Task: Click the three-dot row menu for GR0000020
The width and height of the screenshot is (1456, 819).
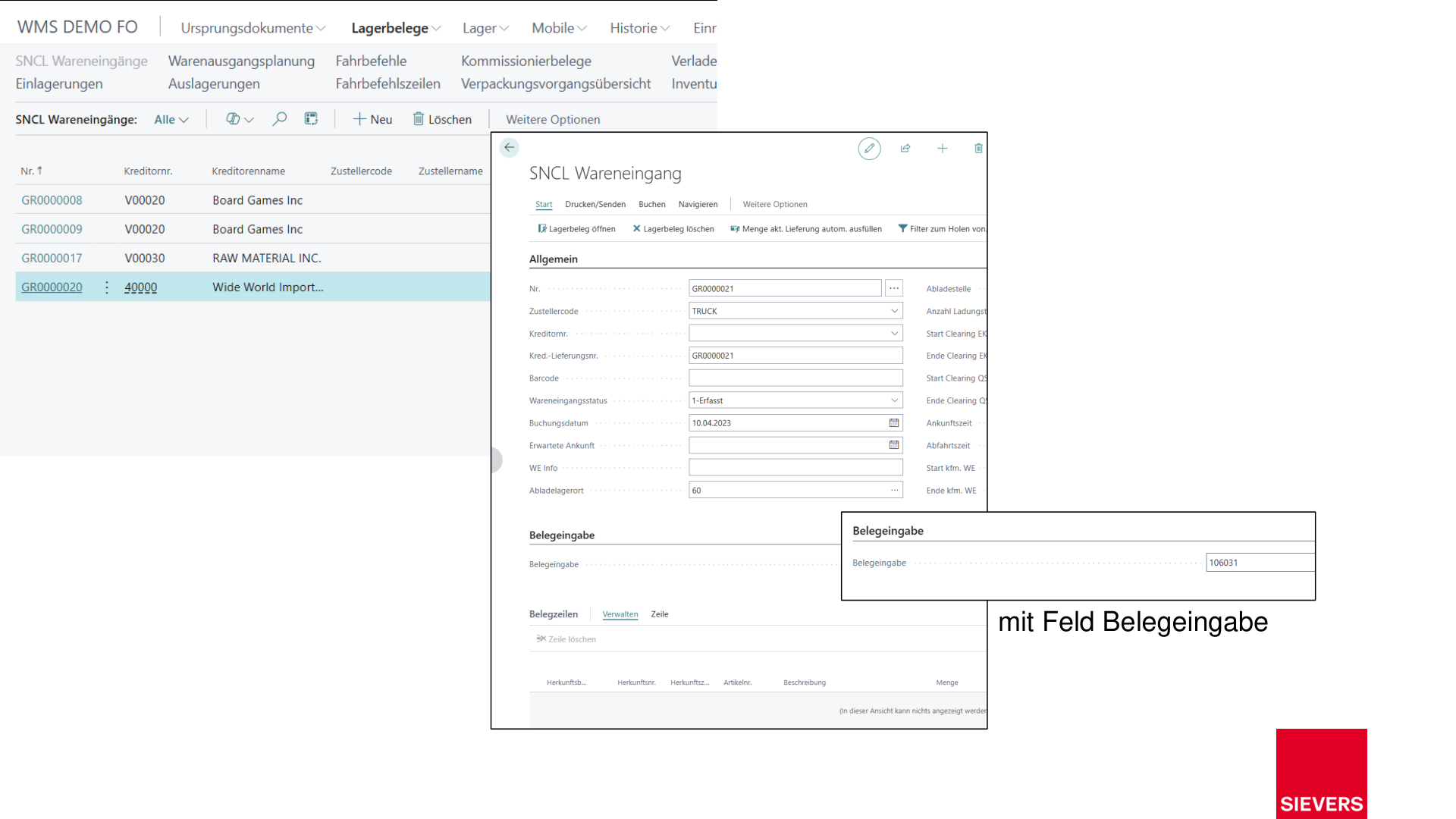Action: 107,287
